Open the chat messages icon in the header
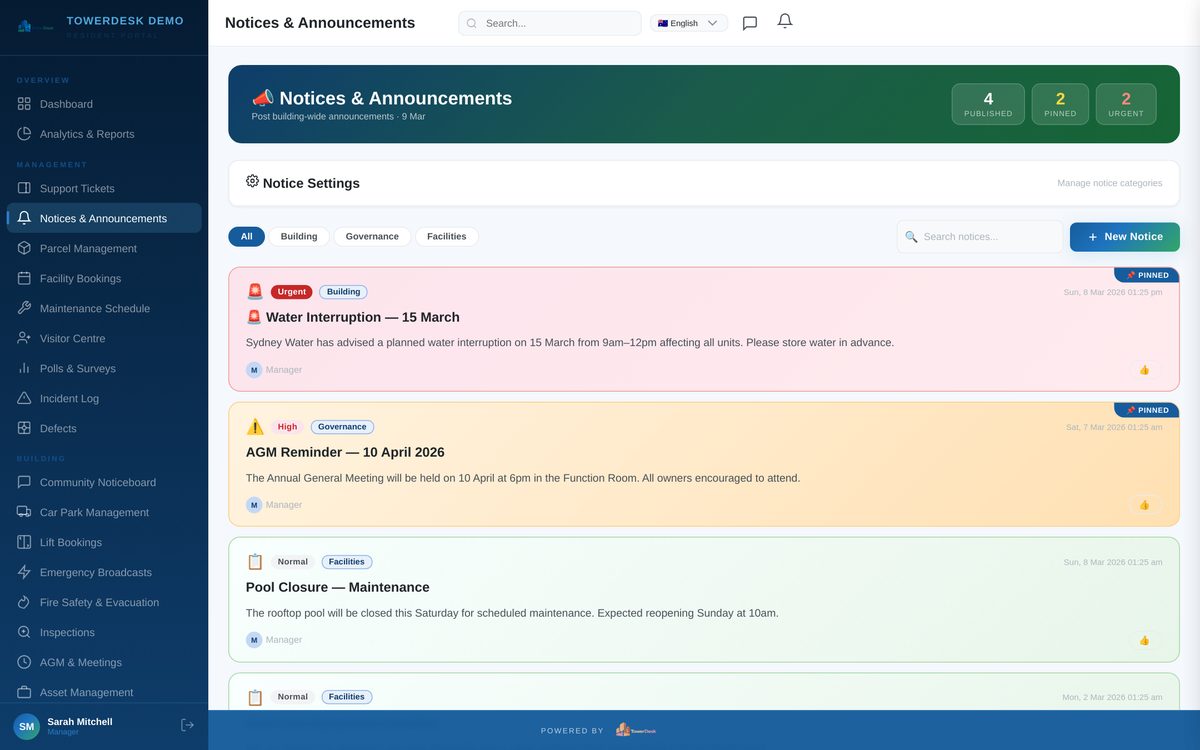The image size is (1200, 750). 749,21
